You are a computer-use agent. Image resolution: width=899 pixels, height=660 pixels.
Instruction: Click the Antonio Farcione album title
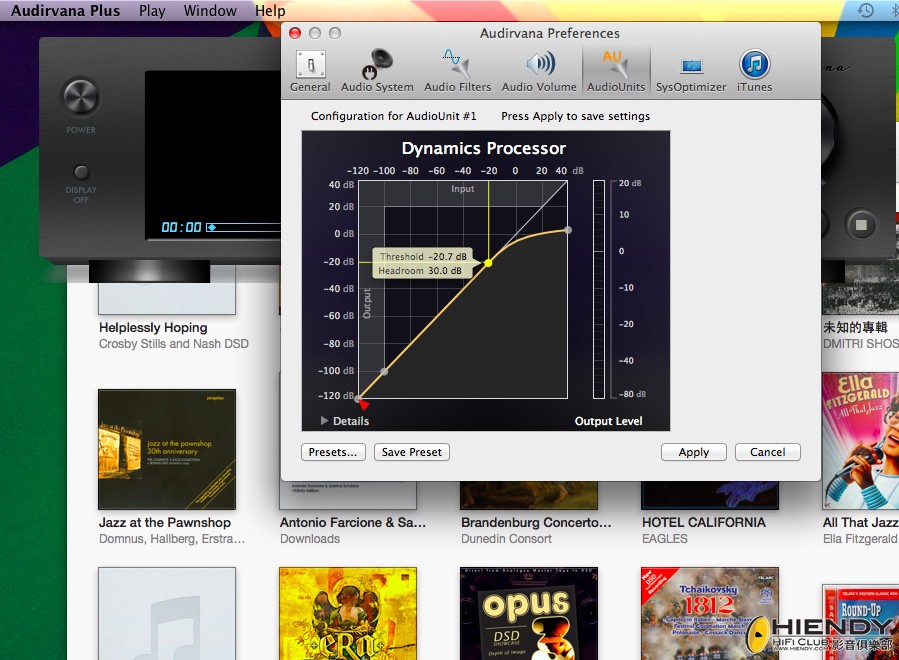click(x=353, y=522)
